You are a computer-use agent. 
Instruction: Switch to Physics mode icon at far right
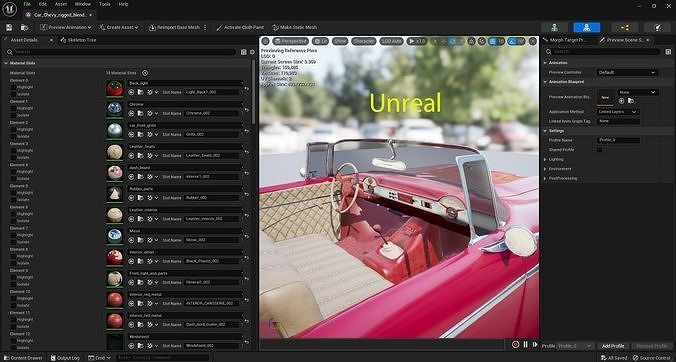(657, 28)
